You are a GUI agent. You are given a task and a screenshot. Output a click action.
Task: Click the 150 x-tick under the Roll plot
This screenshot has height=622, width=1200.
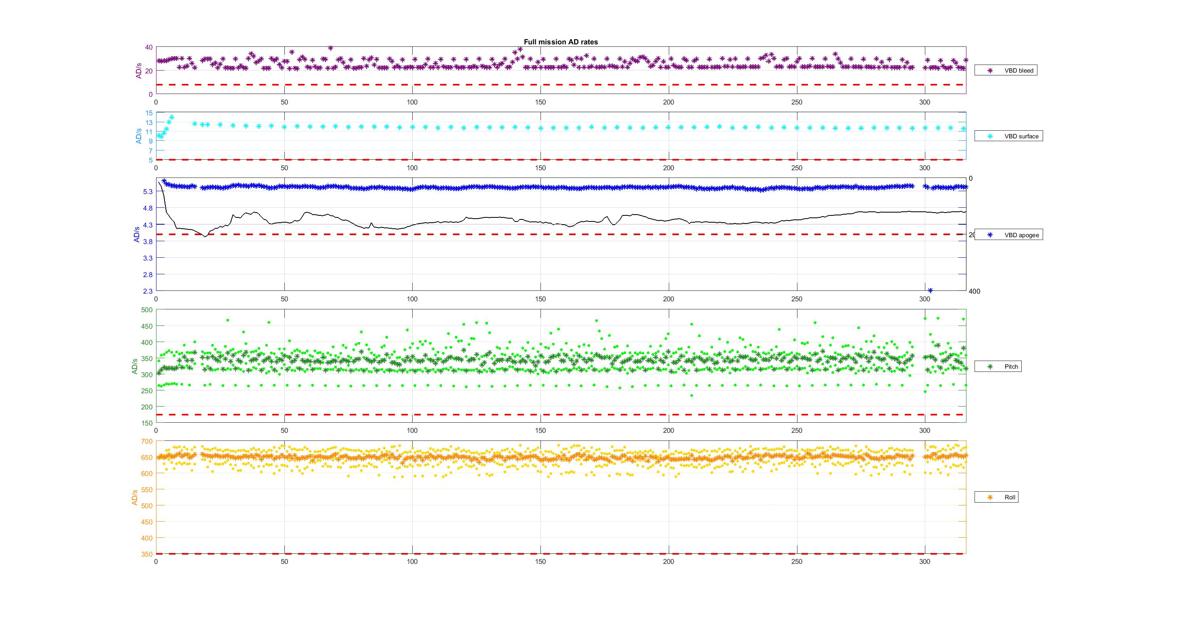(x=540, y=561)
